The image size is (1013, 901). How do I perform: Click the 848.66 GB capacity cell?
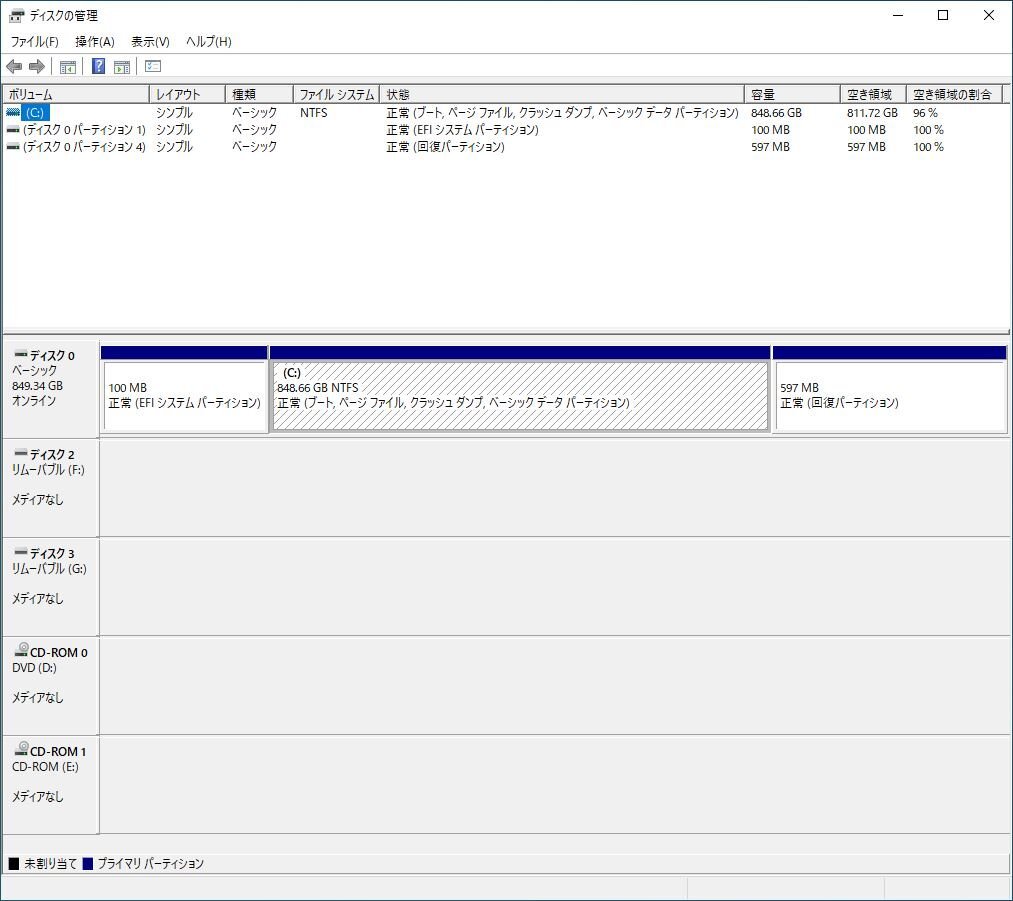coord(776,112)
